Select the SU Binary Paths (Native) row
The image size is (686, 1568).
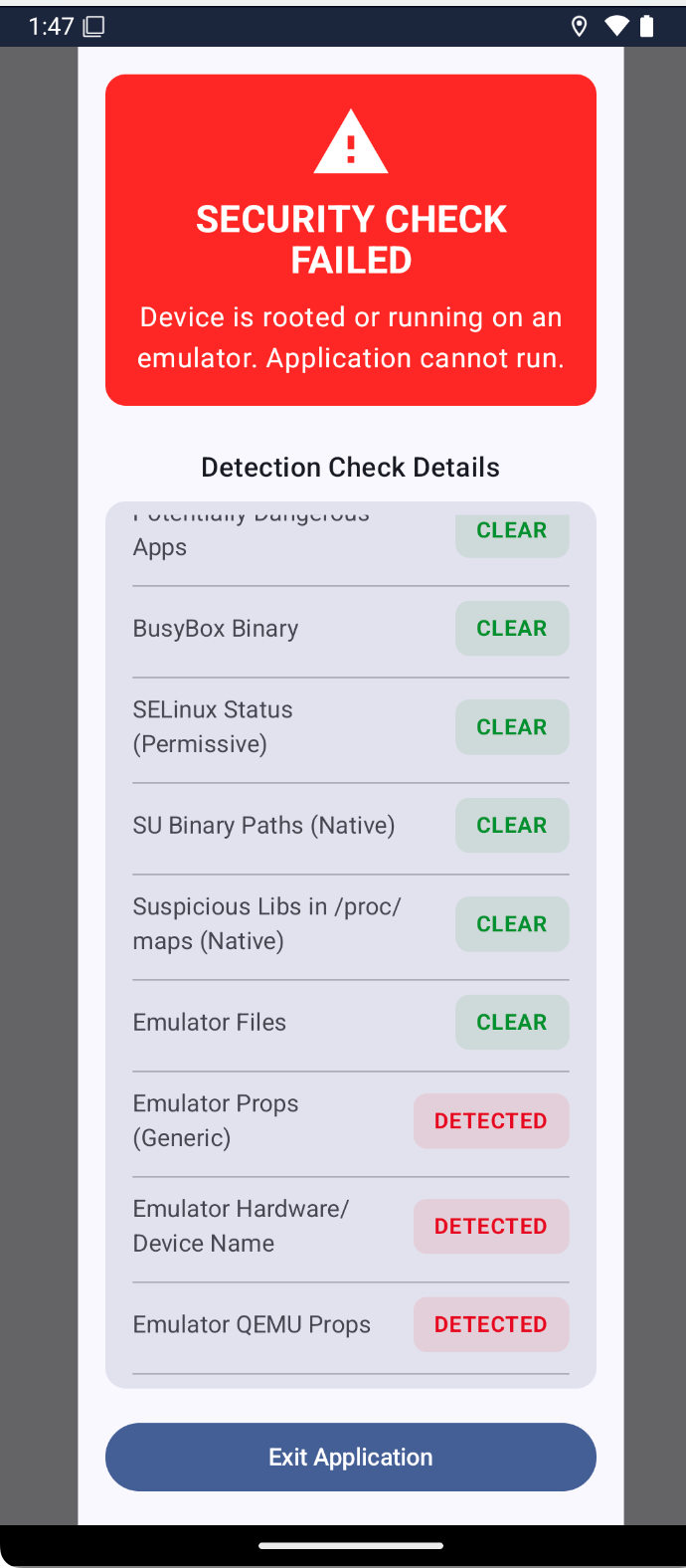[351, 826]
